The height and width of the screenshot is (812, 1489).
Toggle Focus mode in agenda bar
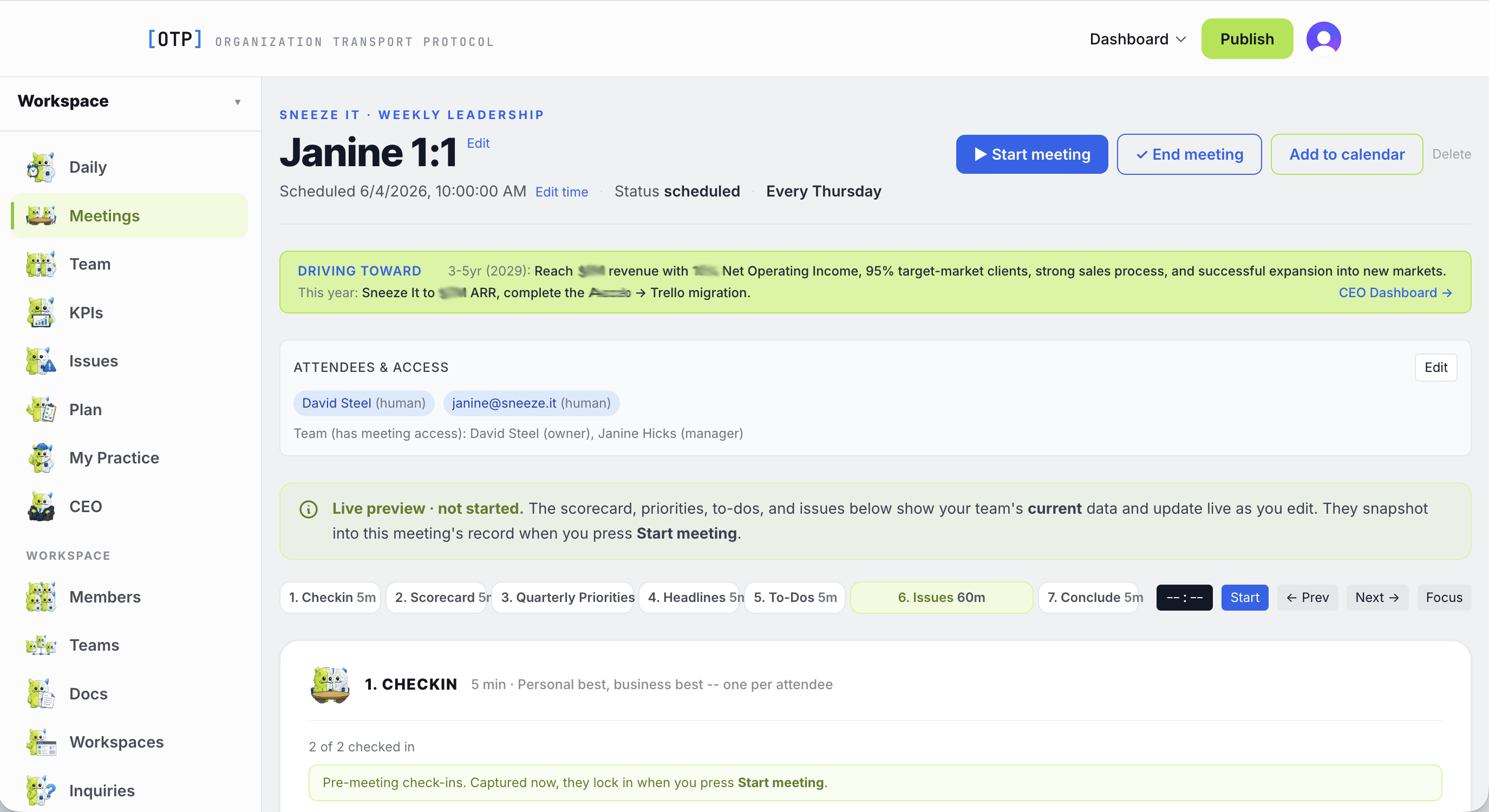(1444, 597)
